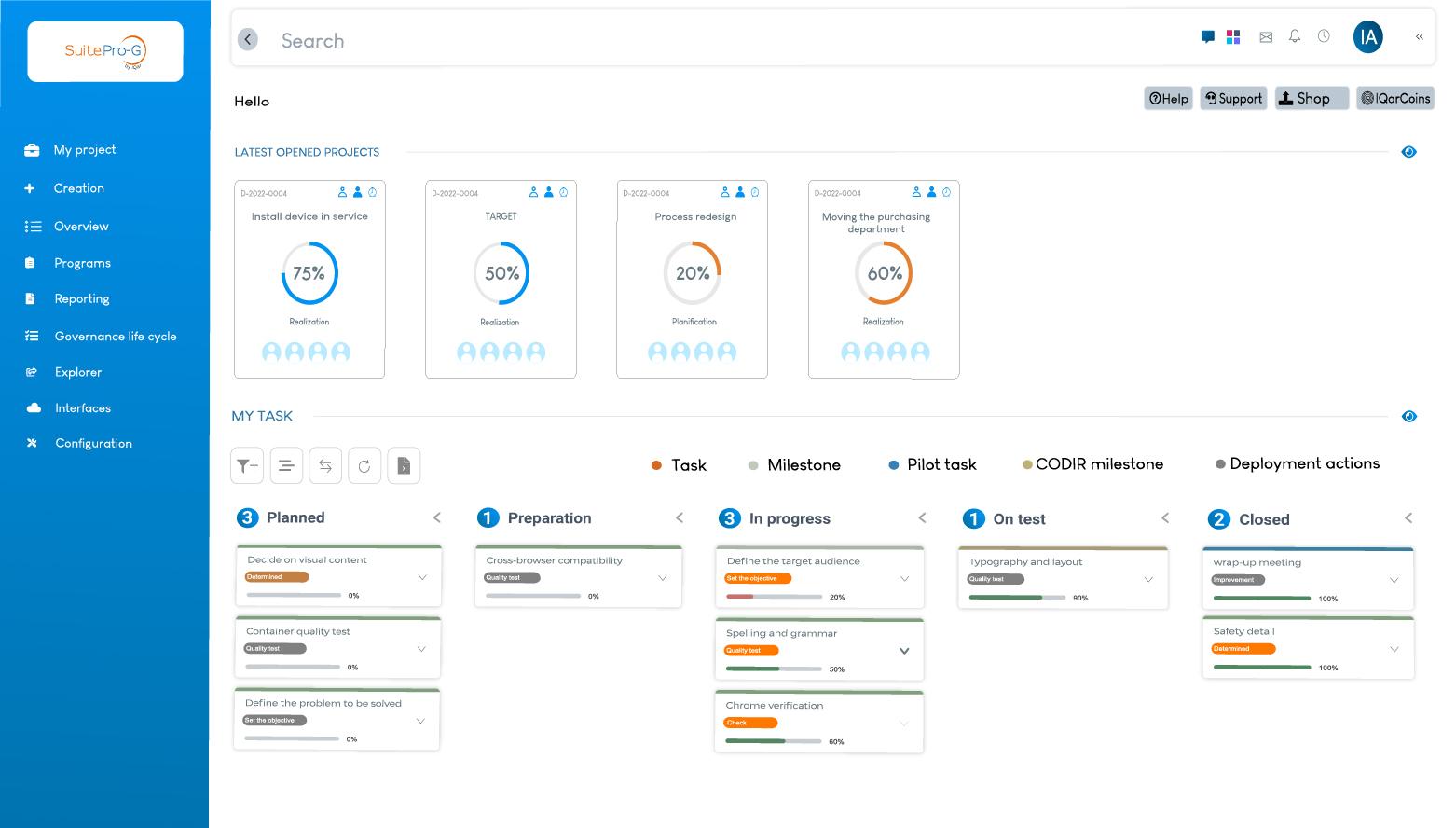Click the Safety detail 100% progress bar
1456x828 pixels.
(x=1262, y=668)
